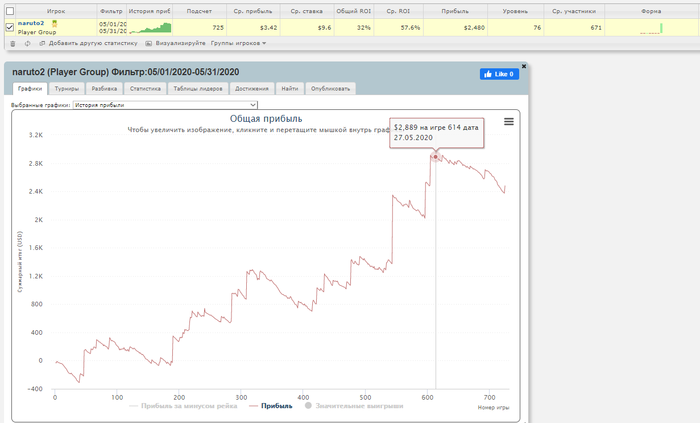Sort by the Подсчет column header
Screen dimensions: 700x423
(x=199, y=11)
